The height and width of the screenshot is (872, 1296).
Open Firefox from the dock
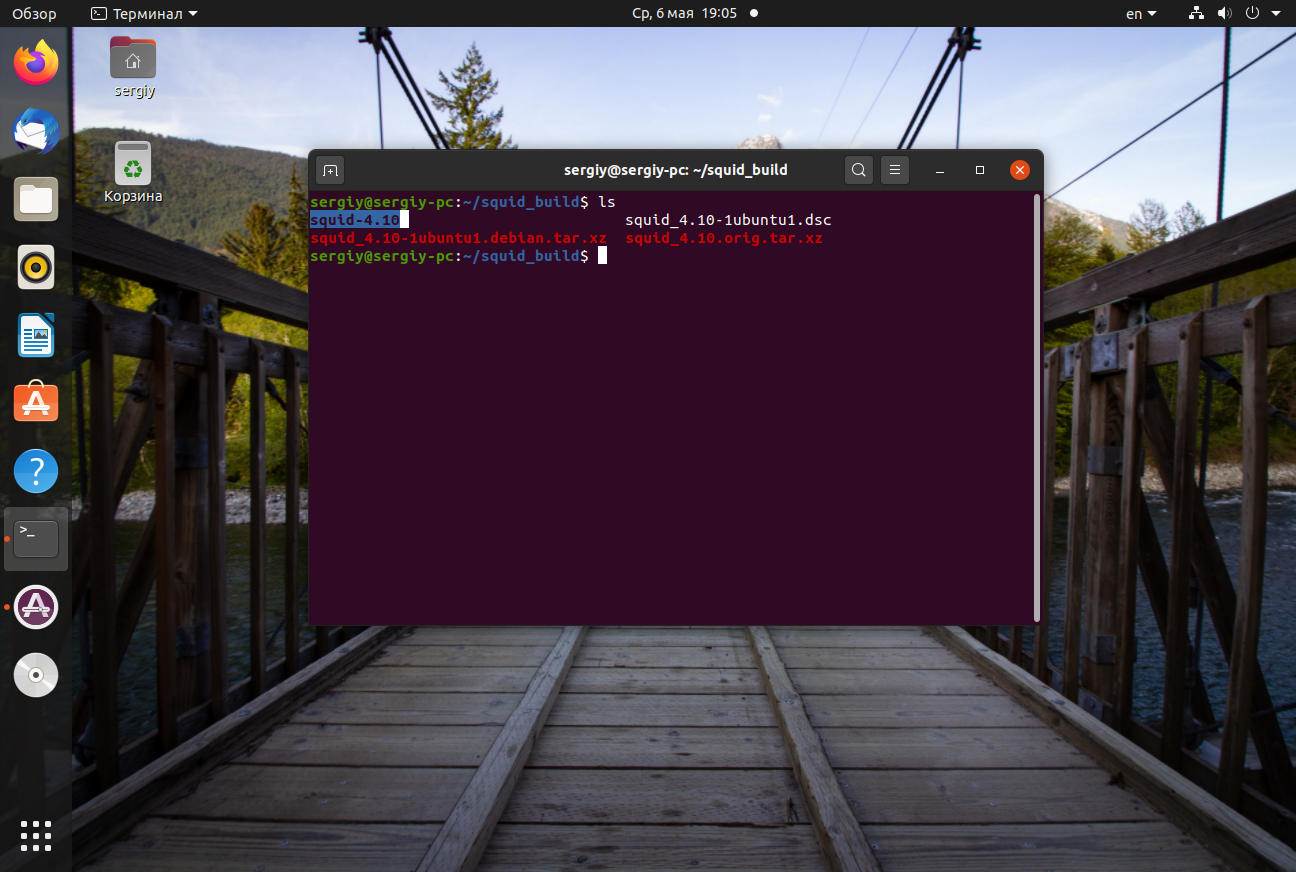click(x=36, y=62)
